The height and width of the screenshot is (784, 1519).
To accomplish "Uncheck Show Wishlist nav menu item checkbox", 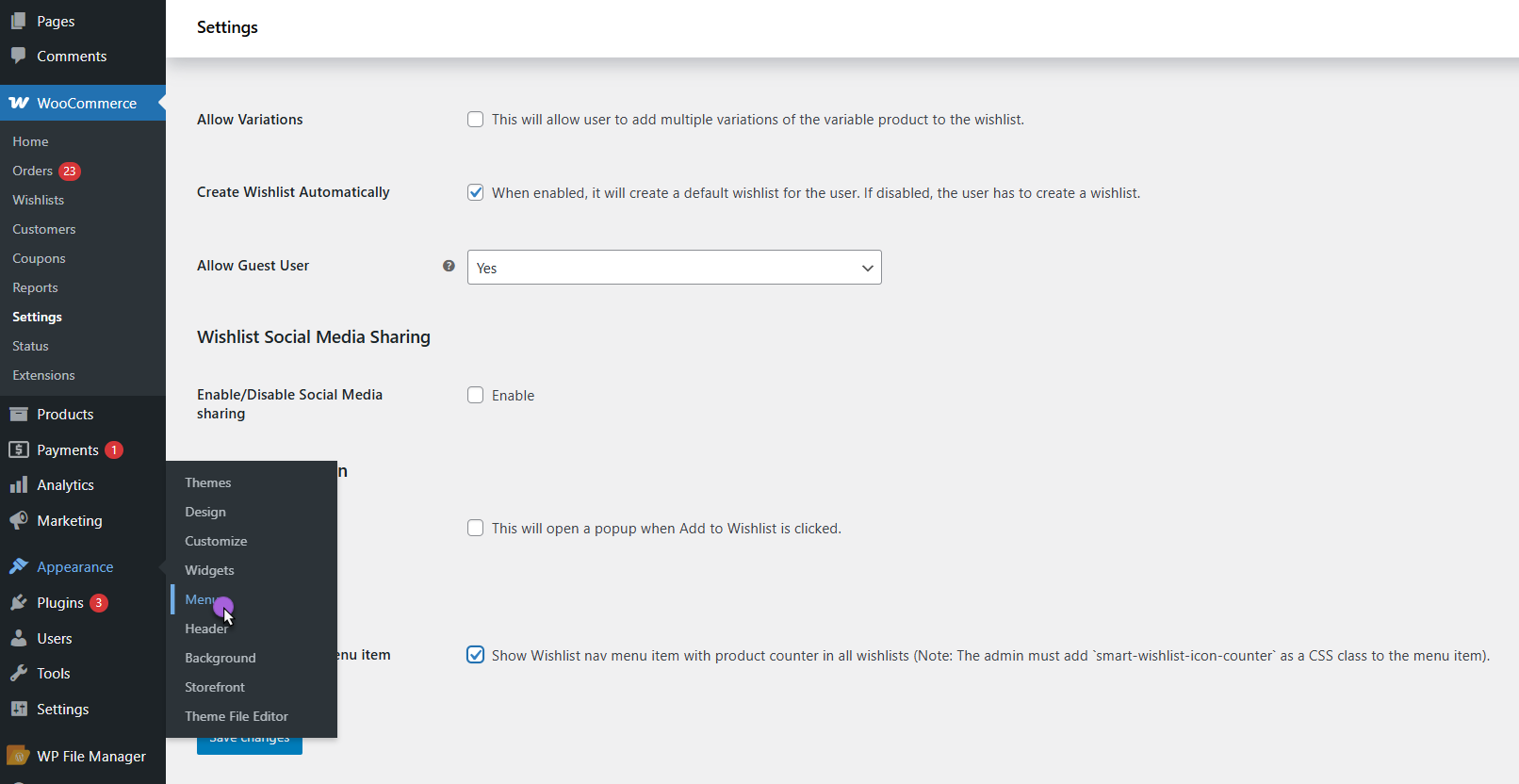I will pyautogui.click(x=476, y=655).
